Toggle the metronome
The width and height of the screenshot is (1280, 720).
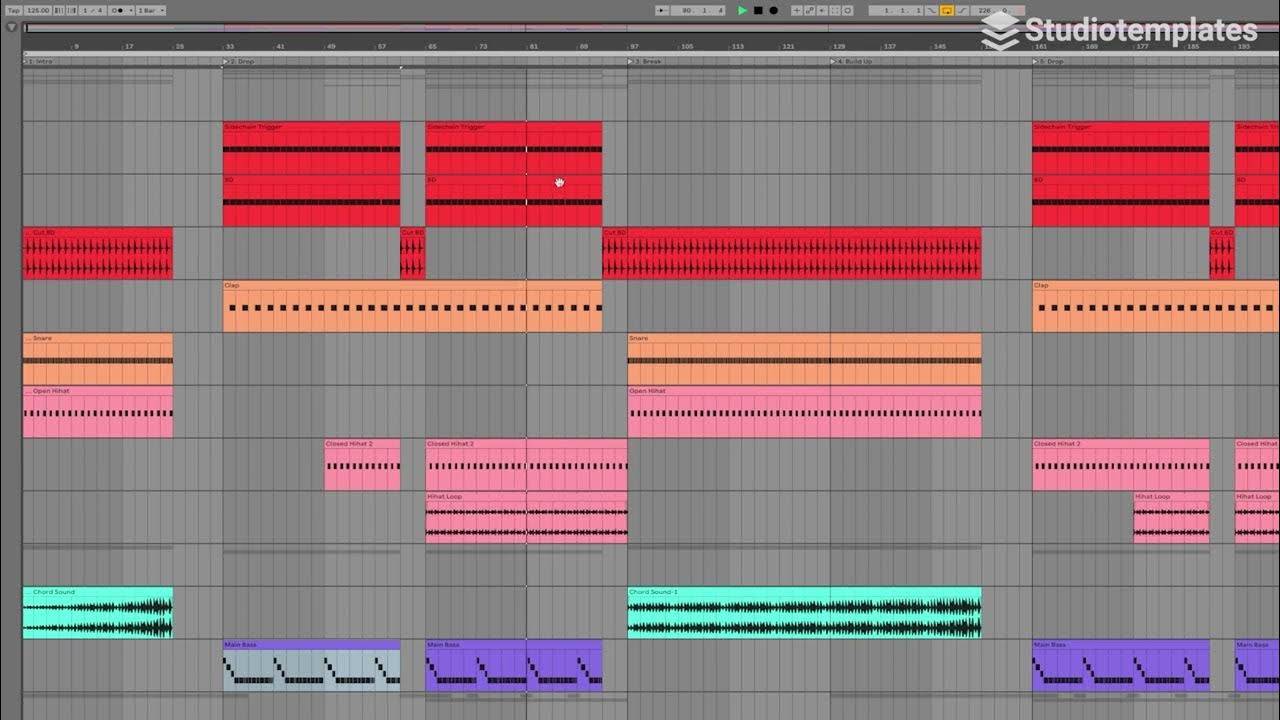pos(117,10)
